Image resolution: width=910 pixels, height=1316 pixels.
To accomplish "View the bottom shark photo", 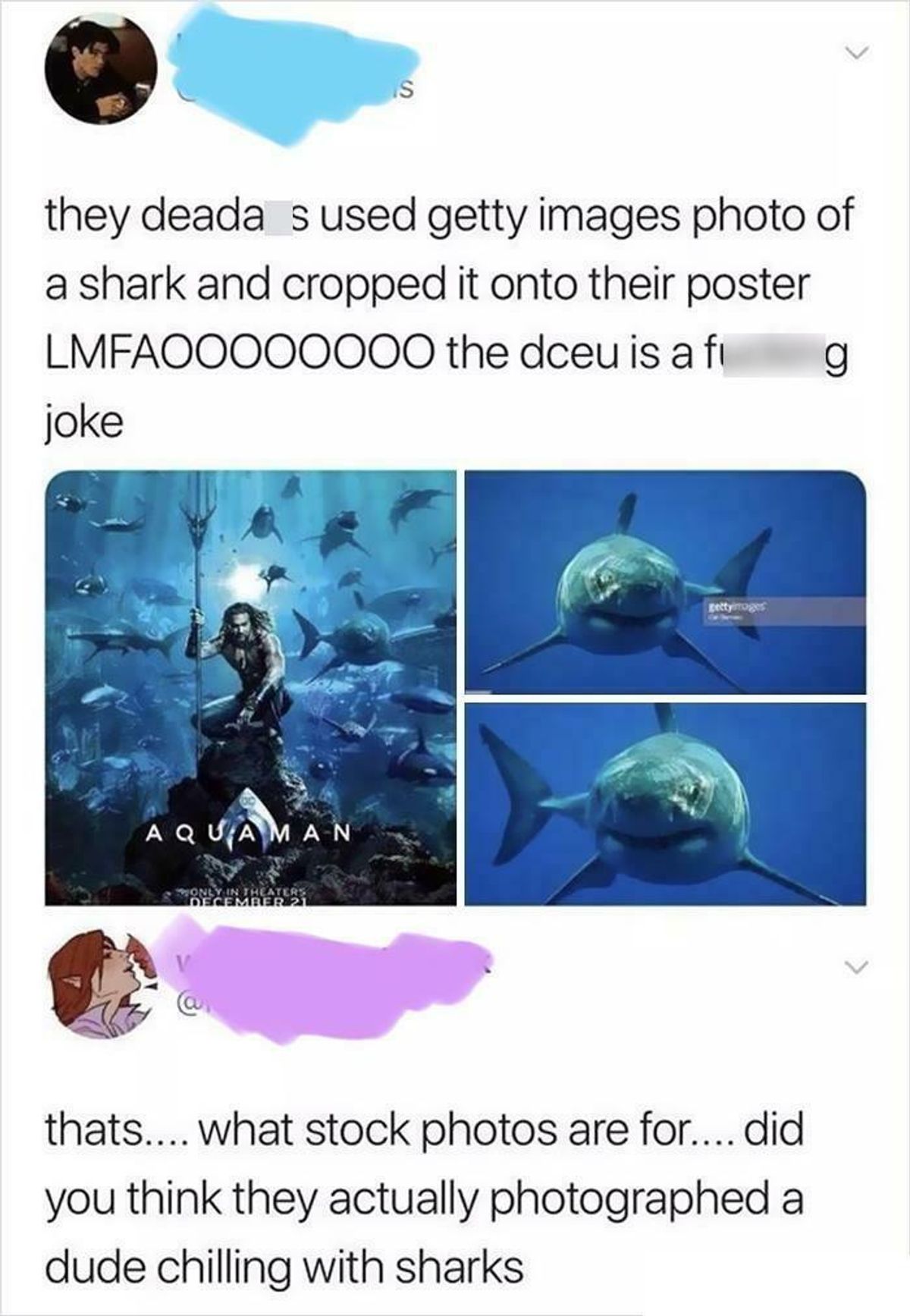I will tap(665, 804).
